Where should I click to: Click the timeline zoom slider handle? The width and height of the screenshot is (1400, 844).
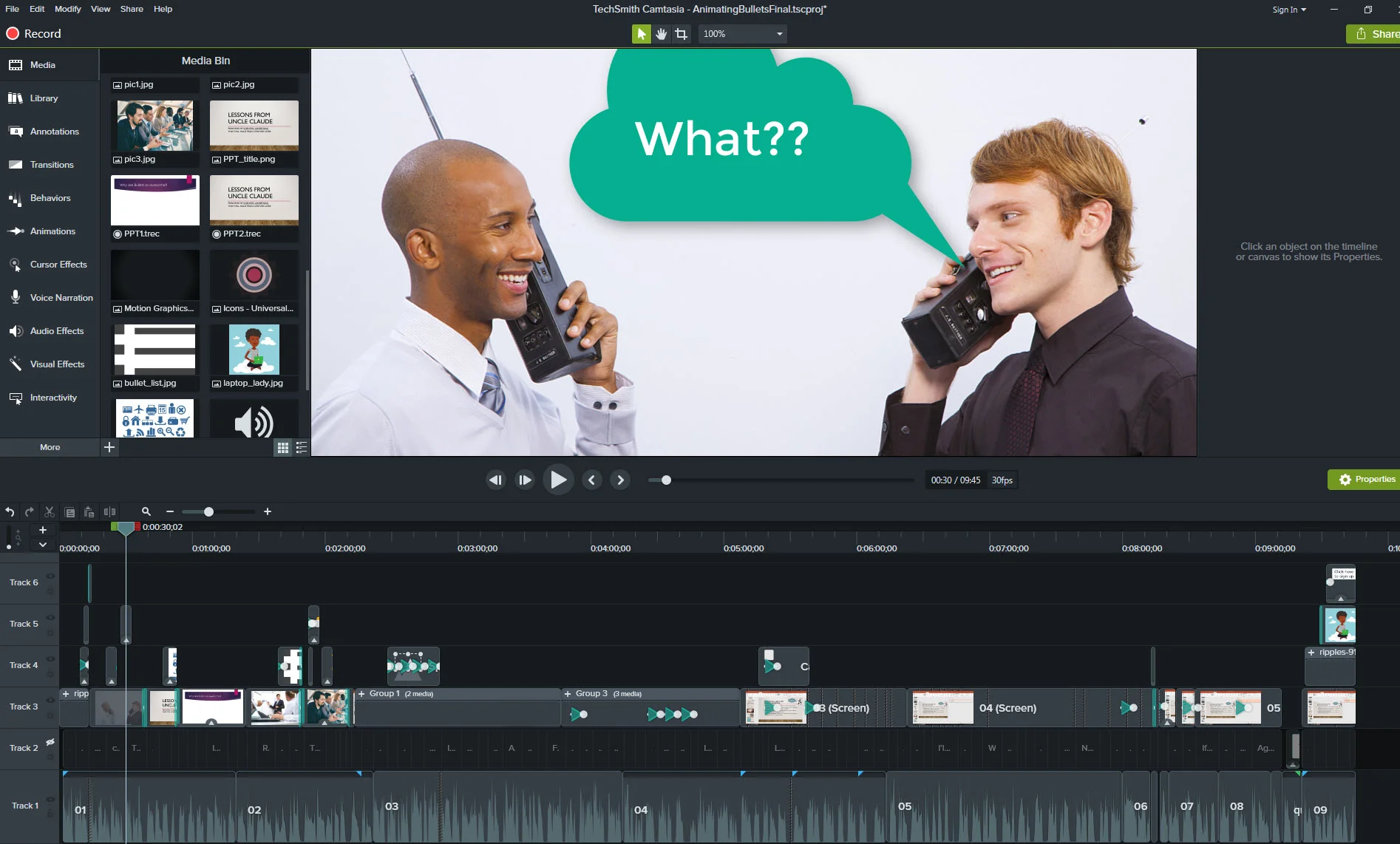point(208,511)
